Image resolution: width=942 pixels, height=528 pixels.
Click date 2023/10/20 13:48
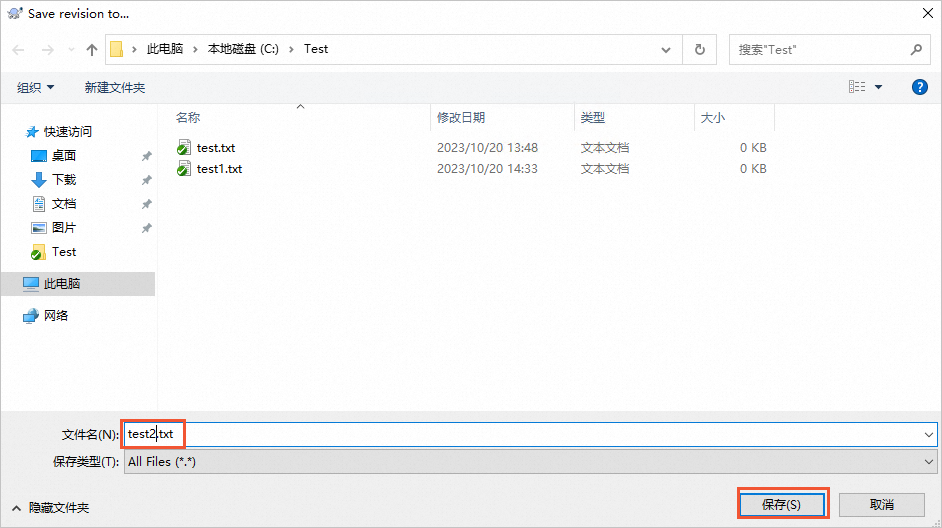tap(487, 148)
